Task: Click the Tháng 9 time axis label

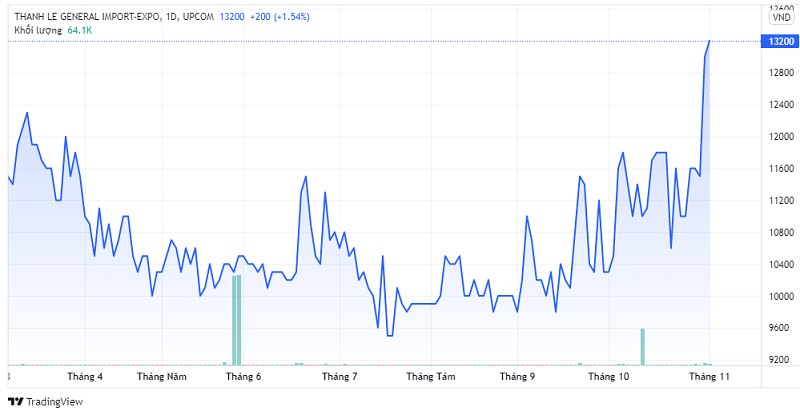Action: point(517,377)
